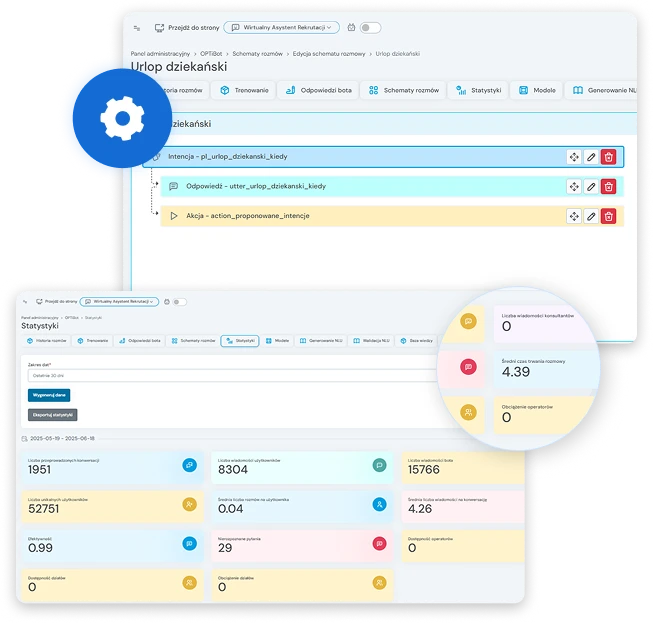Screen dimensions: 654x624
Task: Click pencil icon on the Intencja row
Action: pyautogui.click(x=591, y=157)
